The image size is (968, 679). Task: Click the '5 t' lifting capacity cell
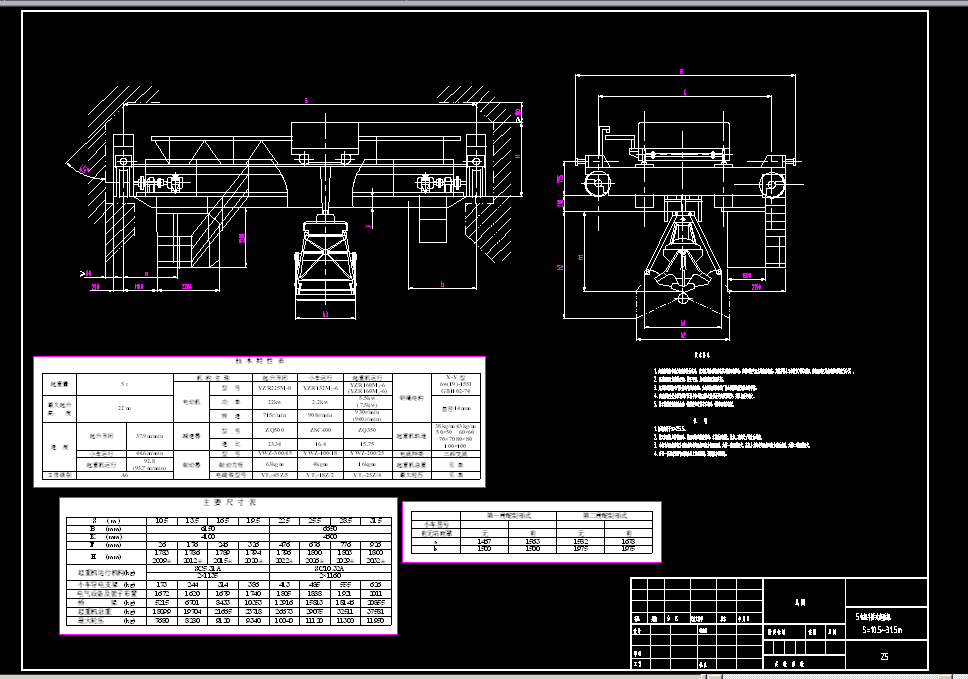(x=125, y=384)
